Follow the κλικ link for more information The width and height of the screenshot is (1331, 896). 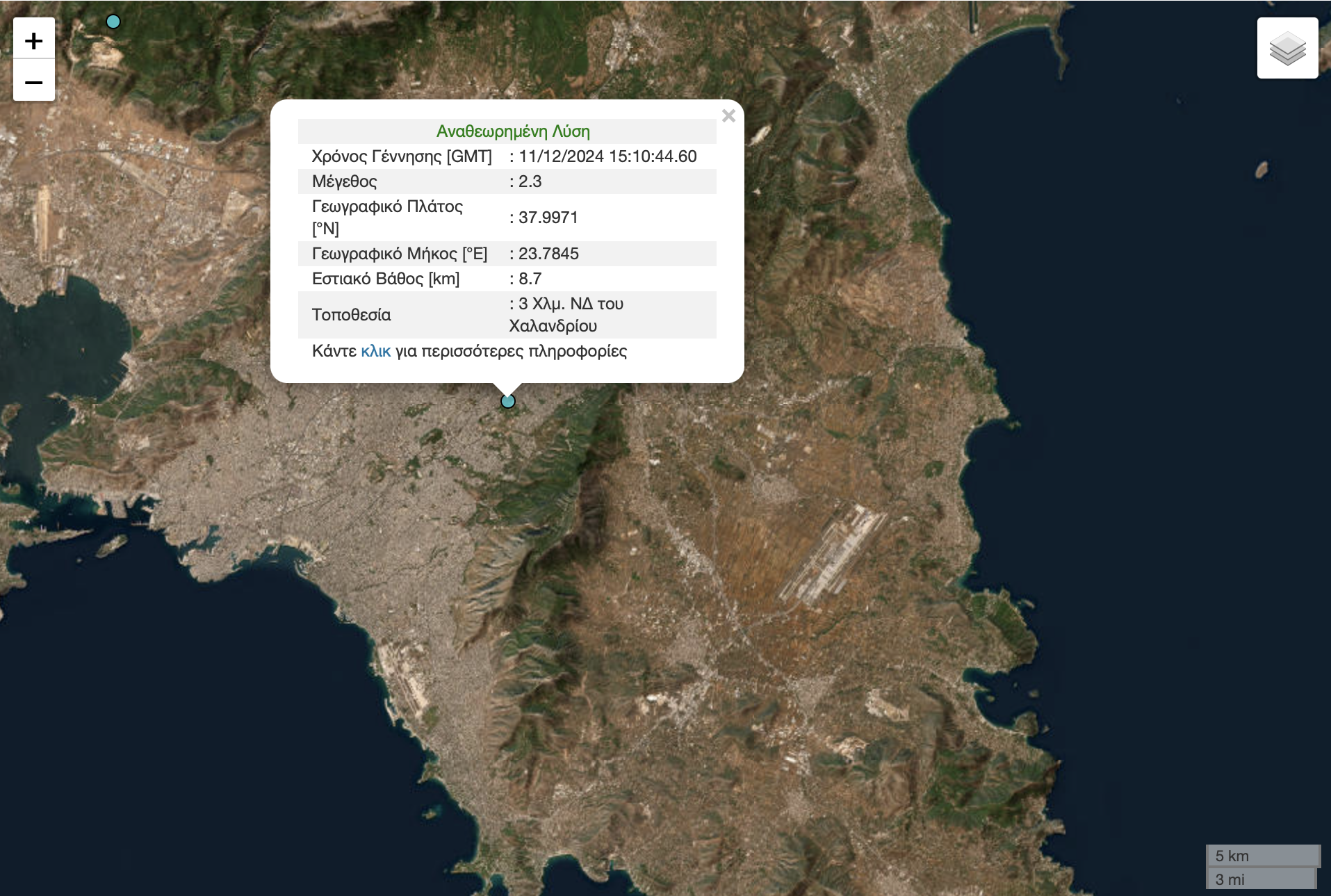pyautogui.click(x=375, y=351)
